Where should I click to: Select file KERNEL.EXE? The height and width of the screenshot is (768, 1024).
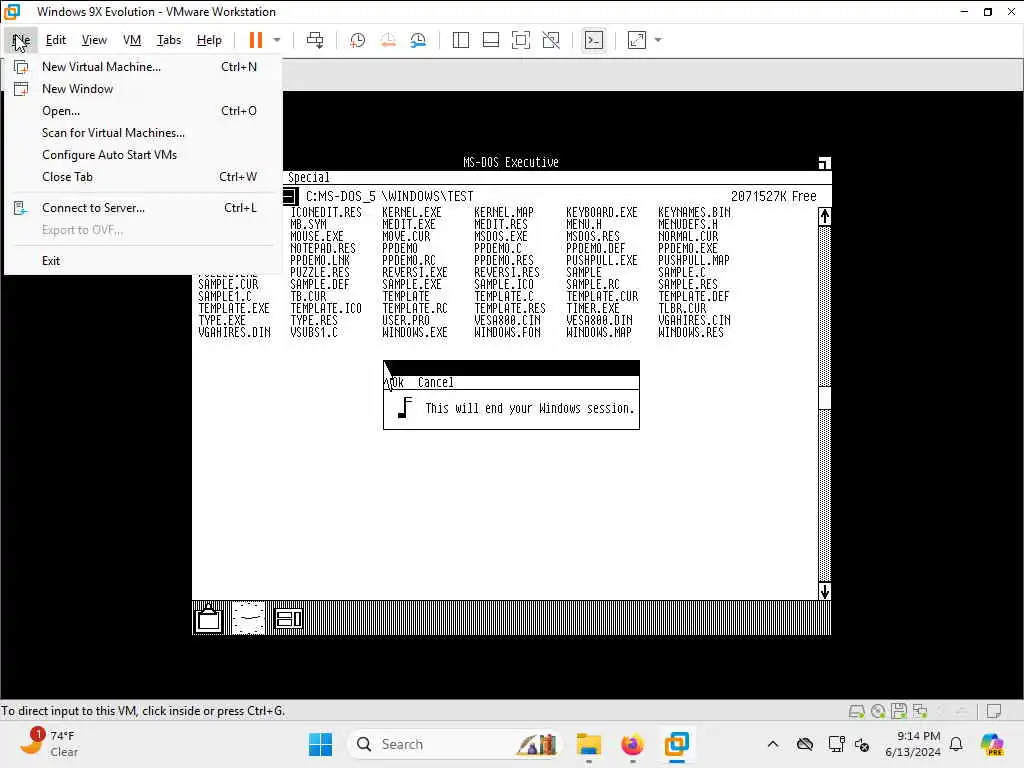(x=412, y=212)
